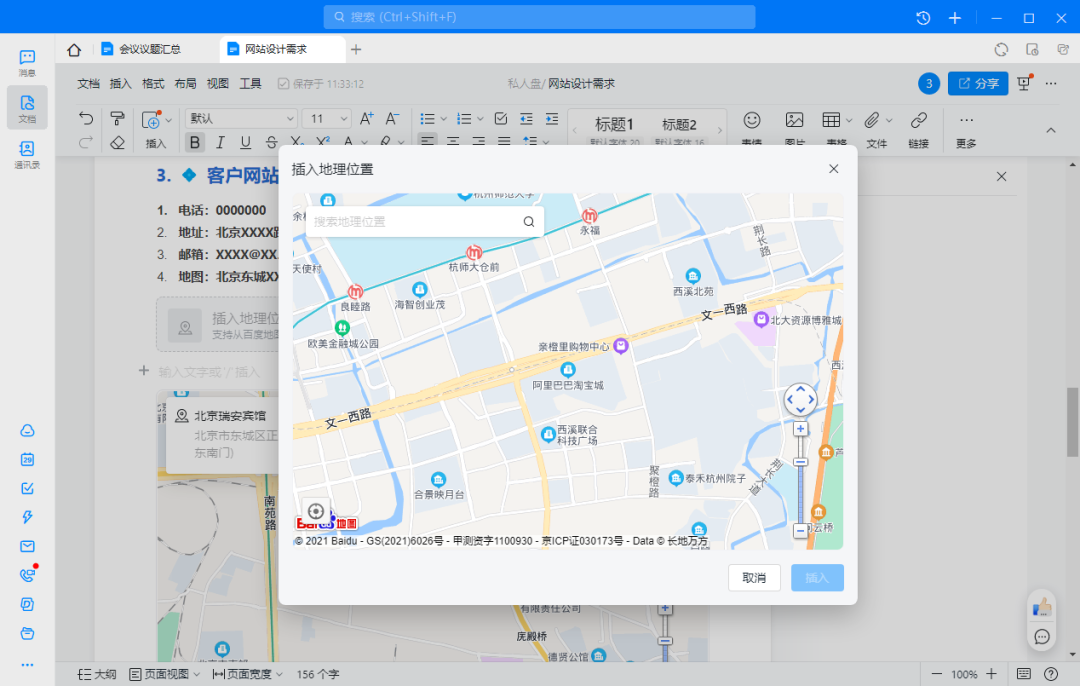Open 消息 messages in left sidebar
1080x686 pixels.
tap(27, 63)
